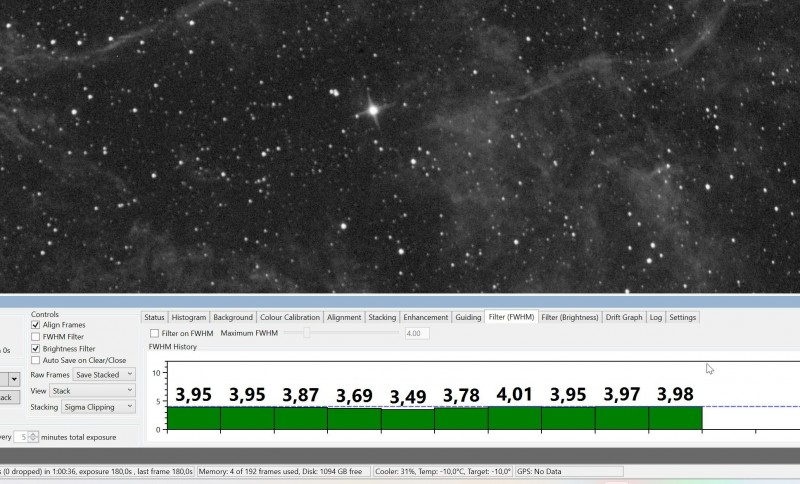Enable the FWHM Filter checkbox
Image resolution: width=800 pixels, height=484 pixels.
(x=35, y=337)
